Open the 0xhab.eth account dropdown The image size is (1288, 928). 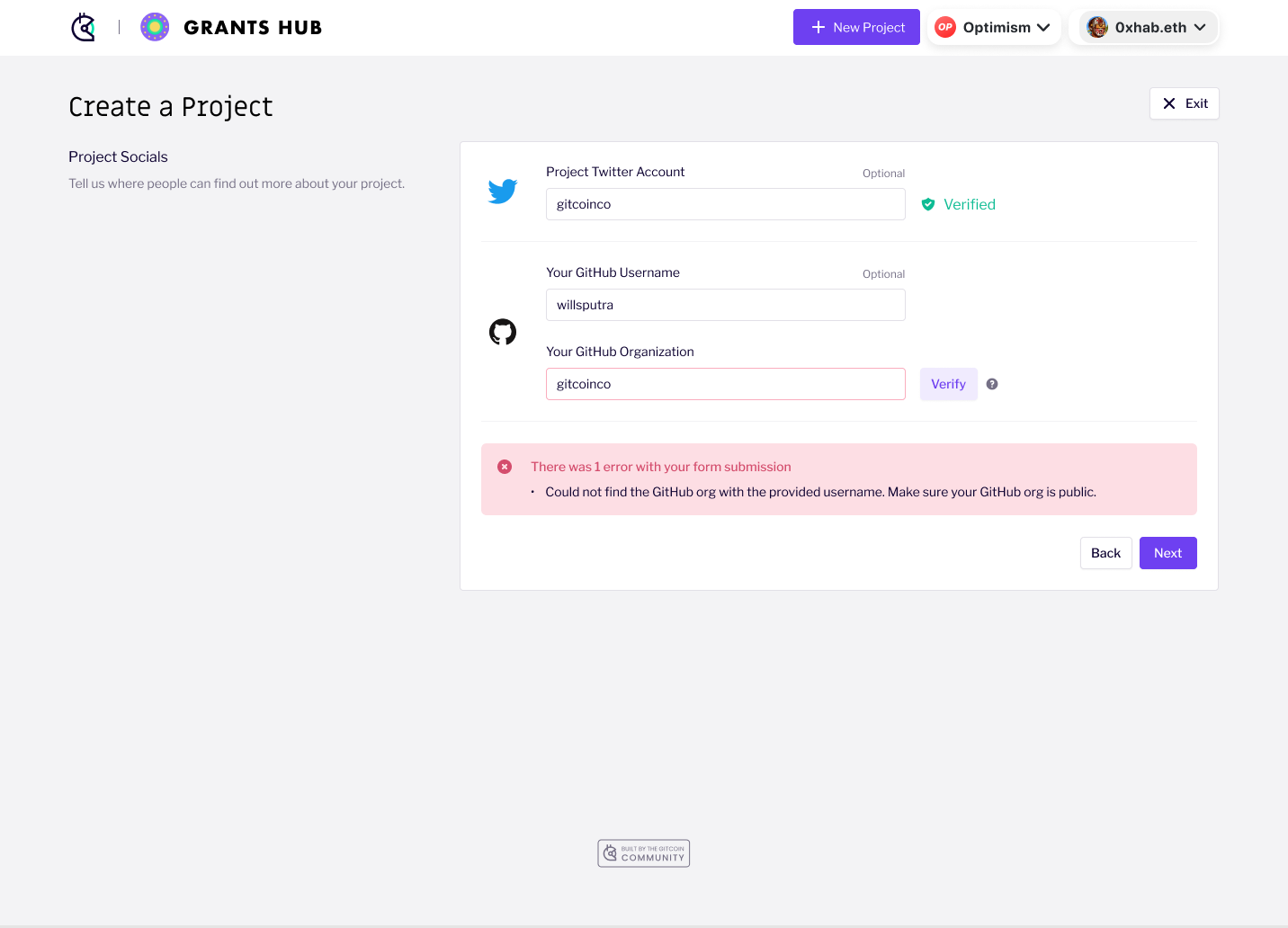(x=1201, y=27)
